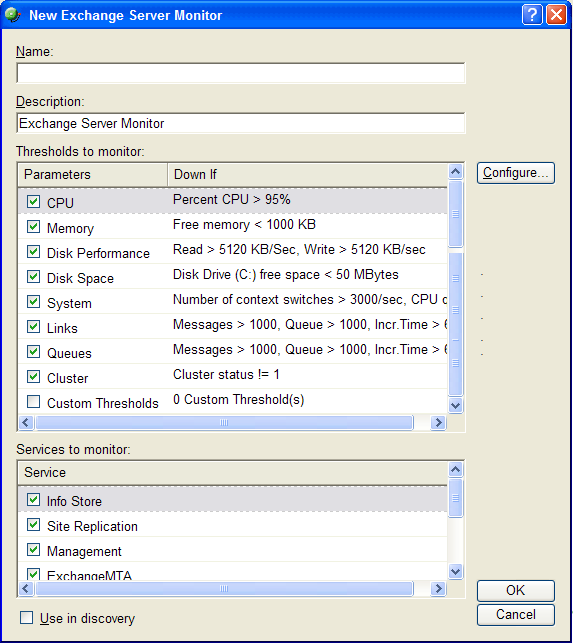Click thresholds list scroll down arrow
This screenshot has width=573, height=643.
(x=455, y=406)
